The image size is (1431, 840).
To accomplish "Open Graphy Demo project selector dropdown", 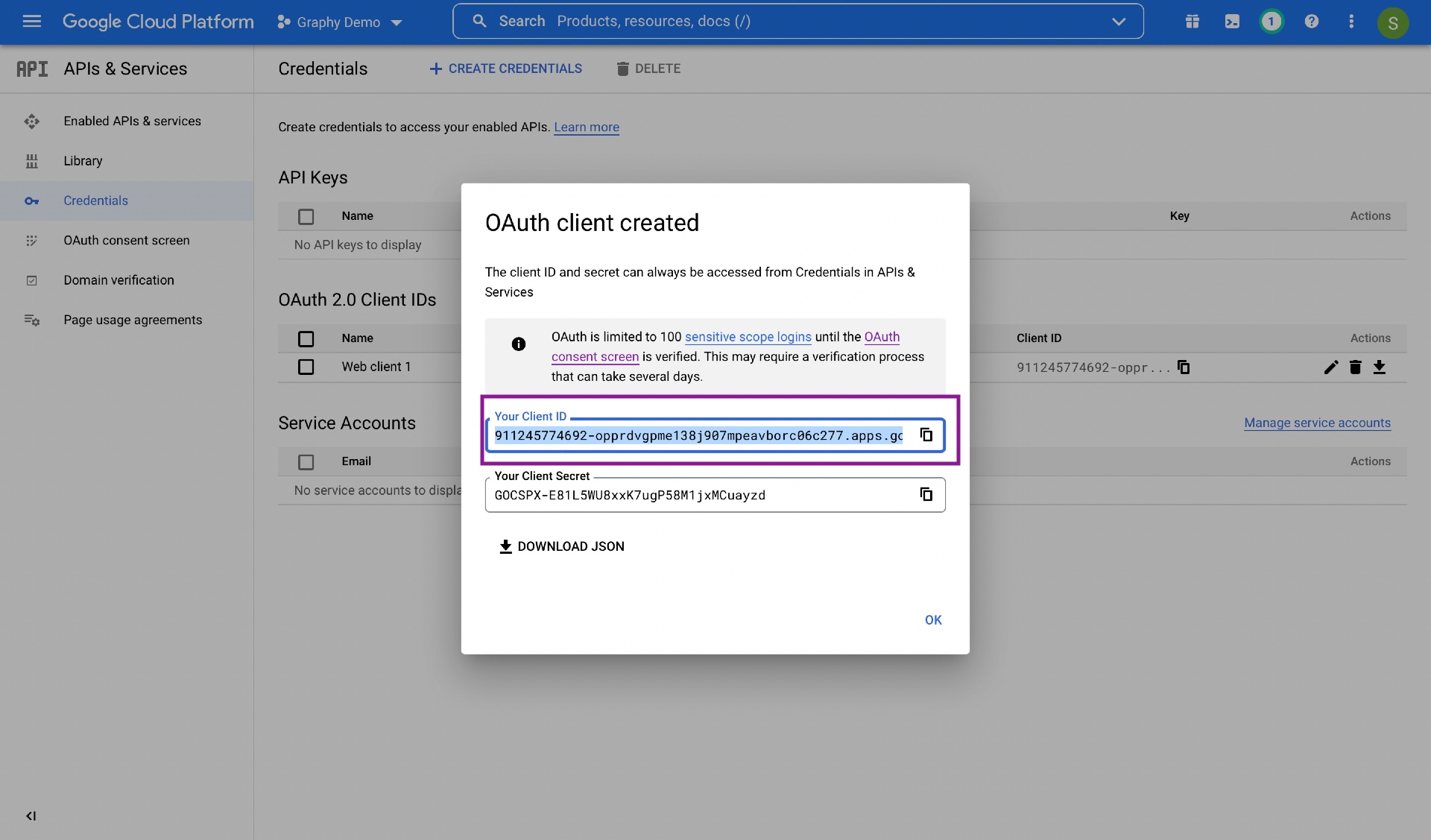I will (x=340, y=22).
